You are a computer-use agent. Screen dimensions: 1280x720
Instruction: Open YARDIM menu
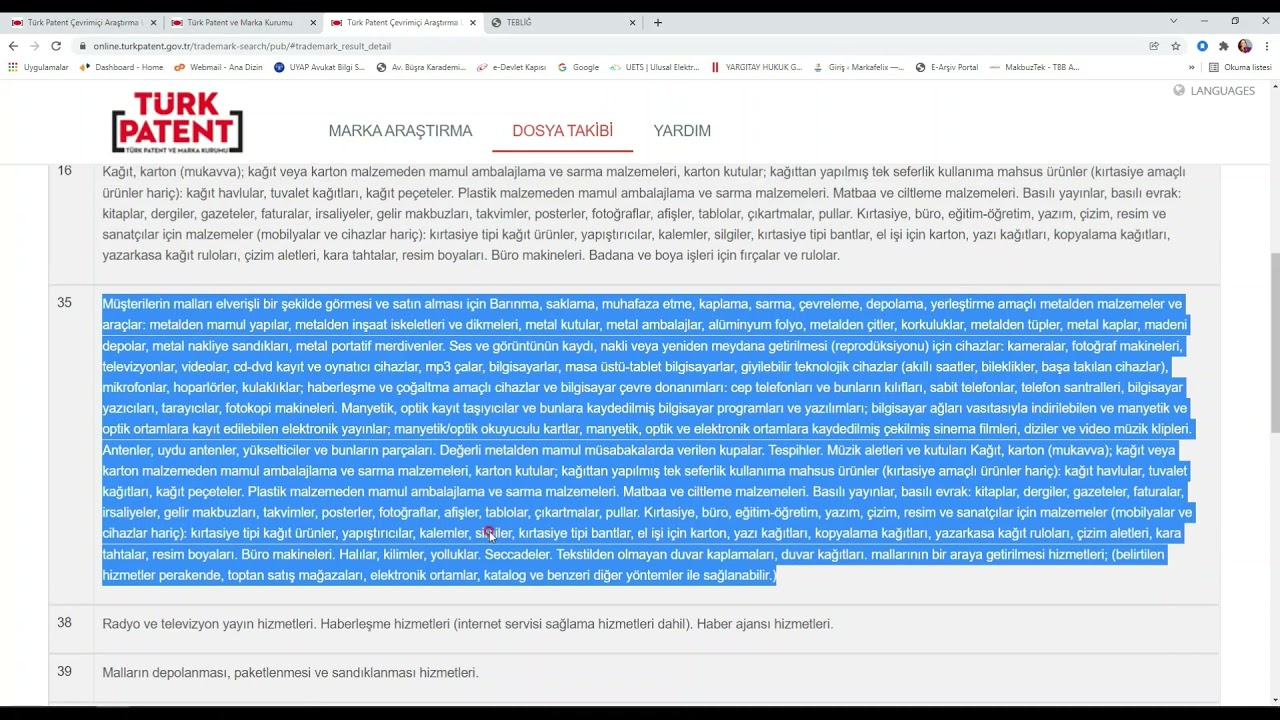[682, 131]
